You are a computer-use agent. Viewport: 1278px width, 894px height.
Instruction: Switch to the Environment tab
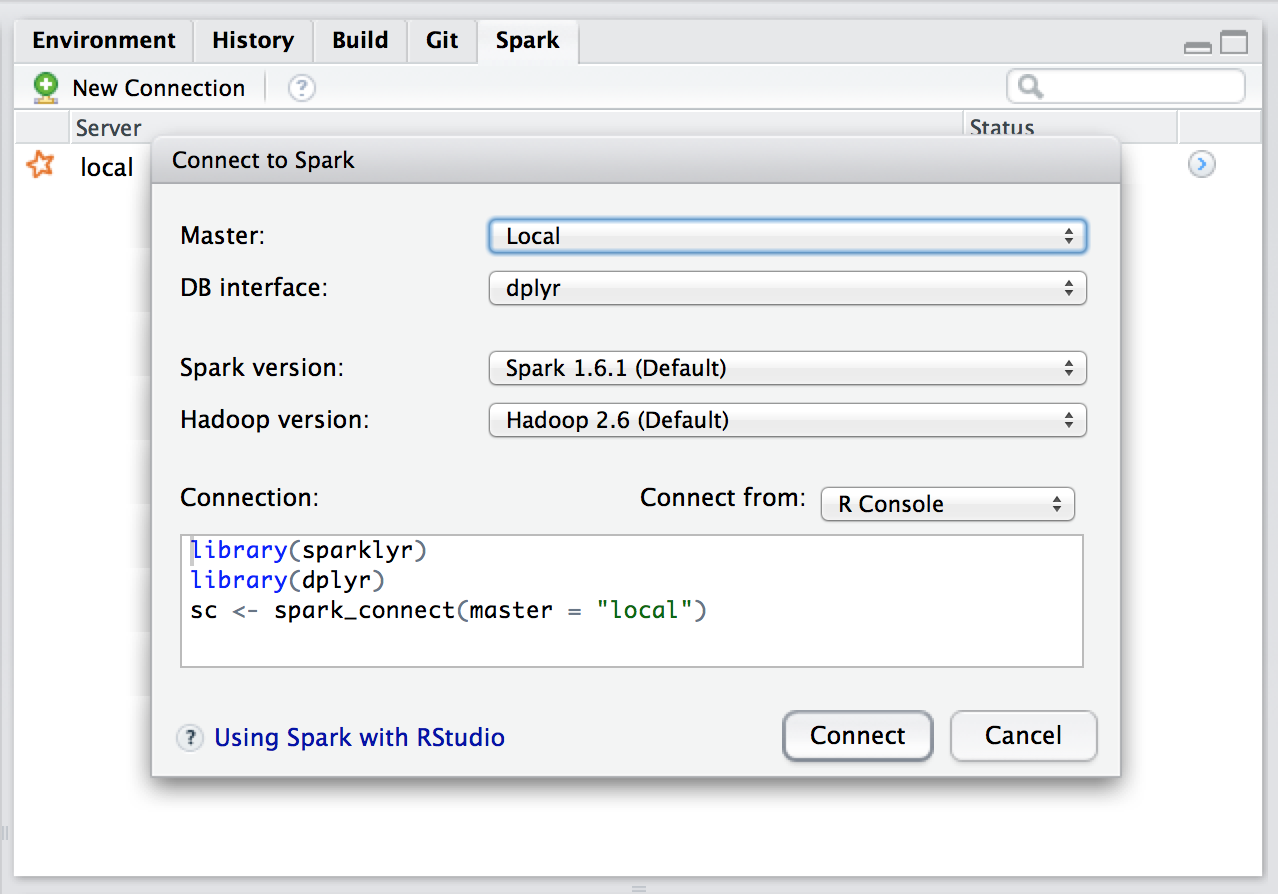pos(104,41)
